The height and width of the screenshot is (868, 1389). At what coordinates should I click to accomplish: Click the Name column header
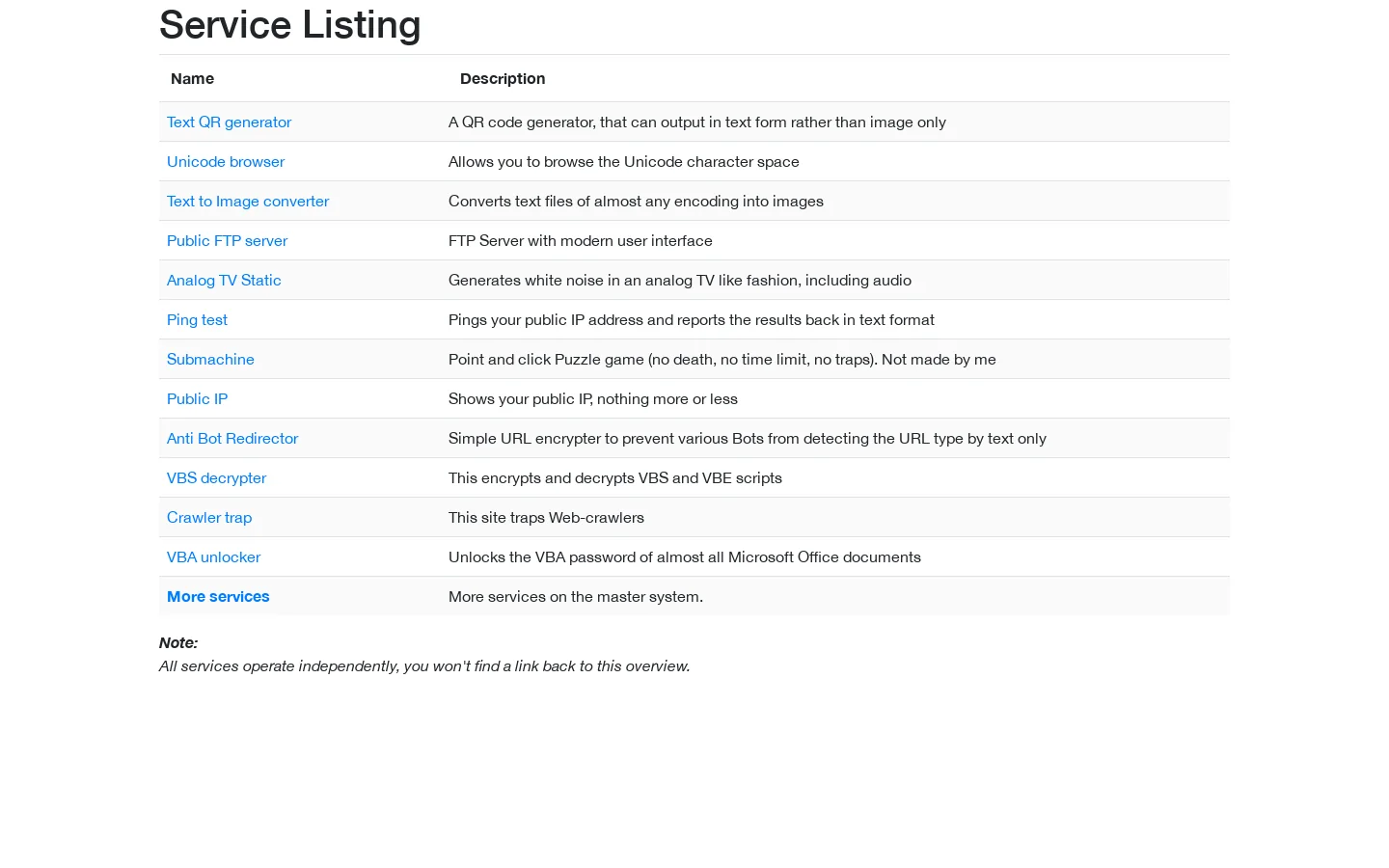click(192, 79)
